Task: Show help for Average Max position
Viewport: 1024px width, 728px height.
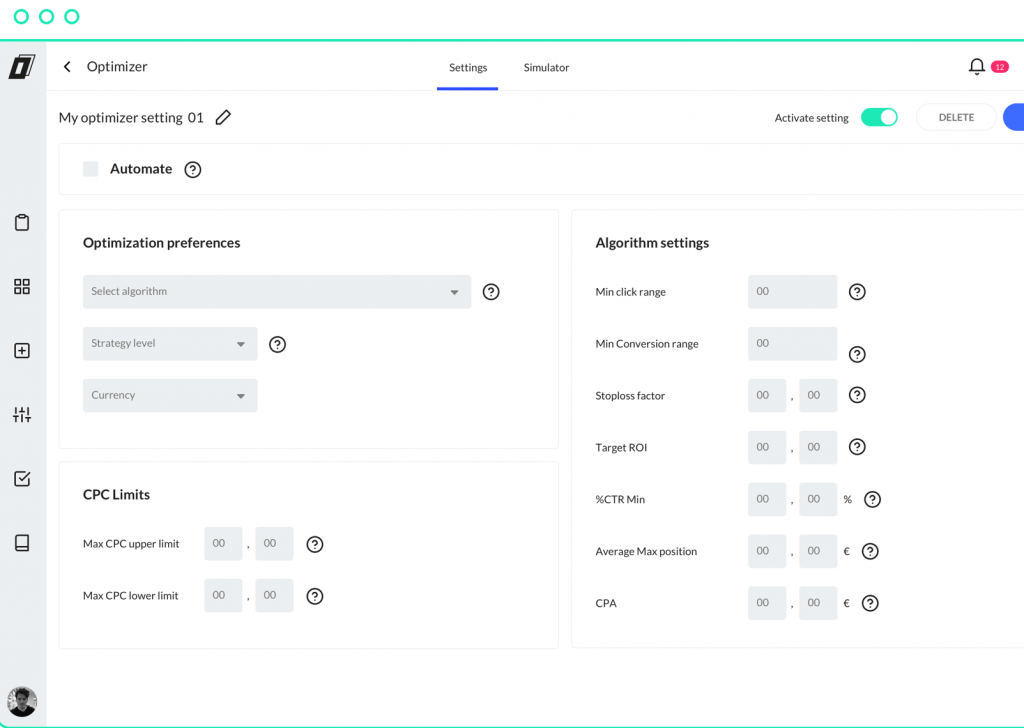Action: click(x=870, y=551)
